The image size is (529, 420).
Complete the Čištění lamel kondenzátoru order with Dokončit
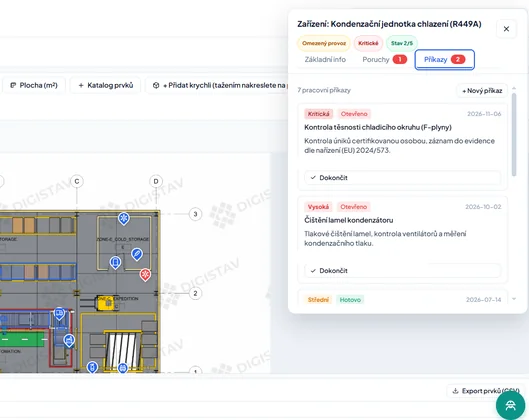(x=402, y=271)
